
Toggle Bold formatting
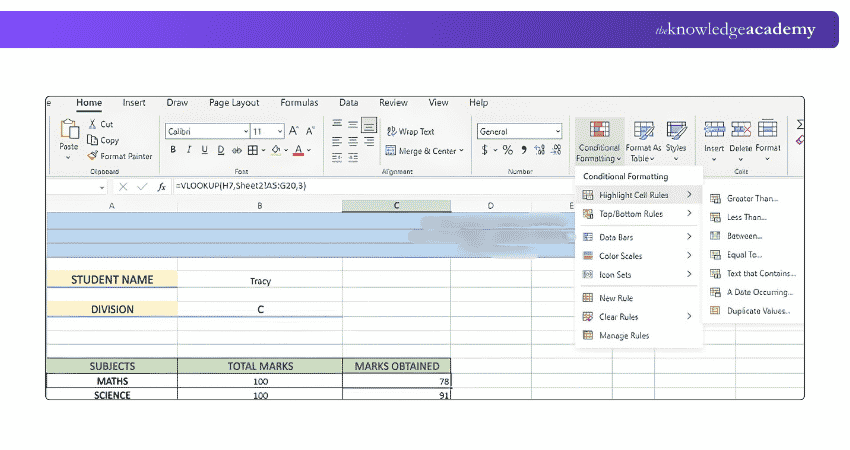pyautogui.click(x=173, y=150)
